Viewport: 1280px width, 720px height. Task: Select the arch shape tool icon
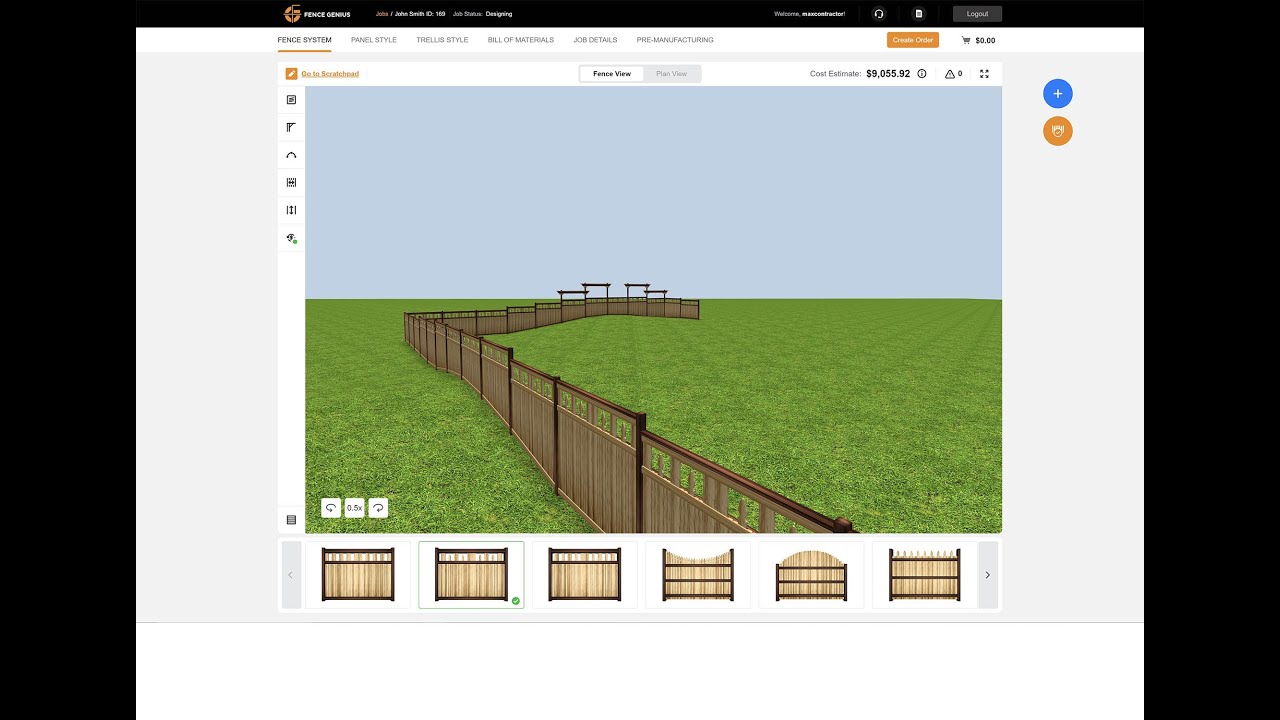coord(291,155)
